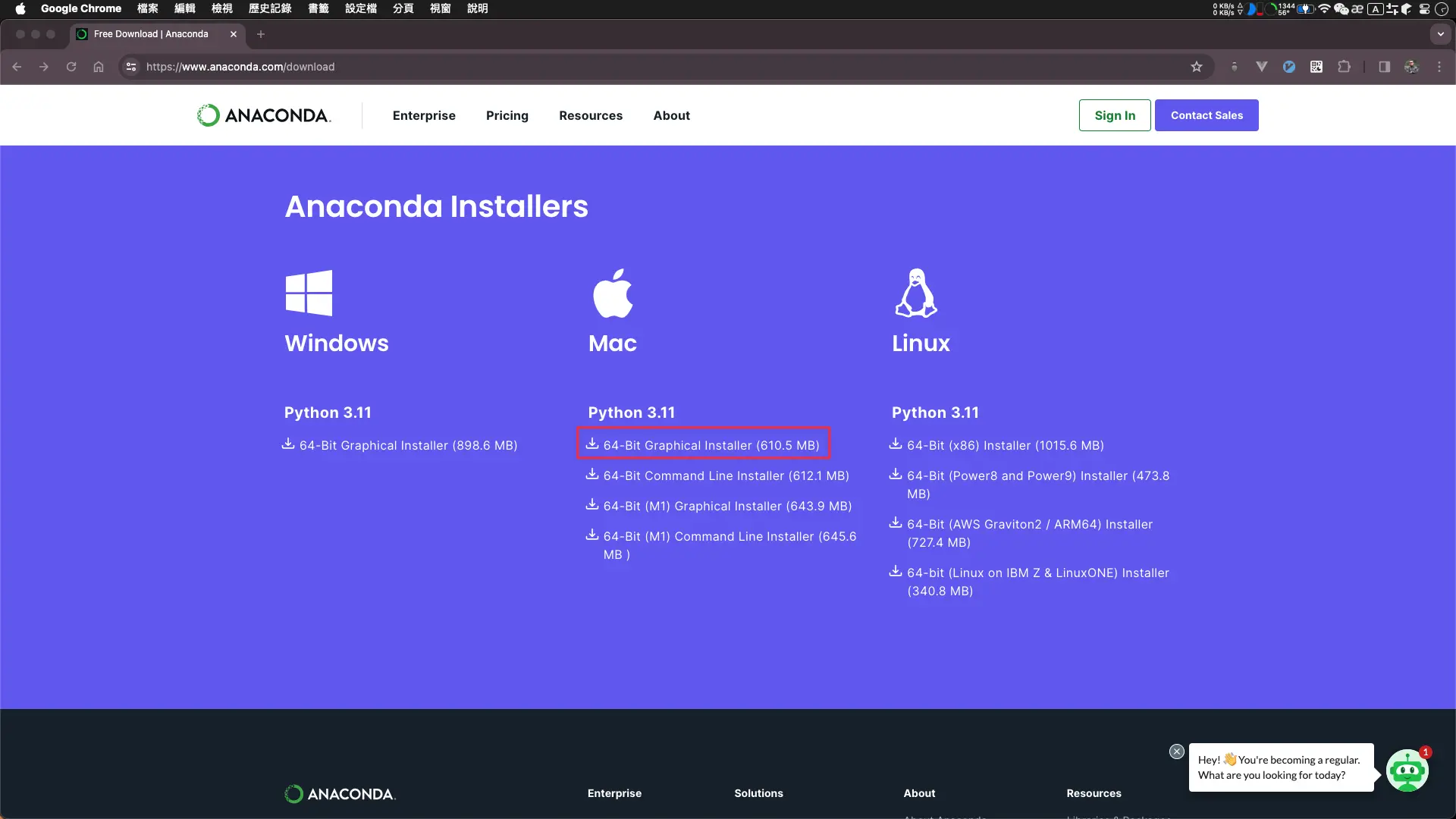Open the Pricing nav item
The height and width of the screenshot is (819, 1456).
point(507,115)
